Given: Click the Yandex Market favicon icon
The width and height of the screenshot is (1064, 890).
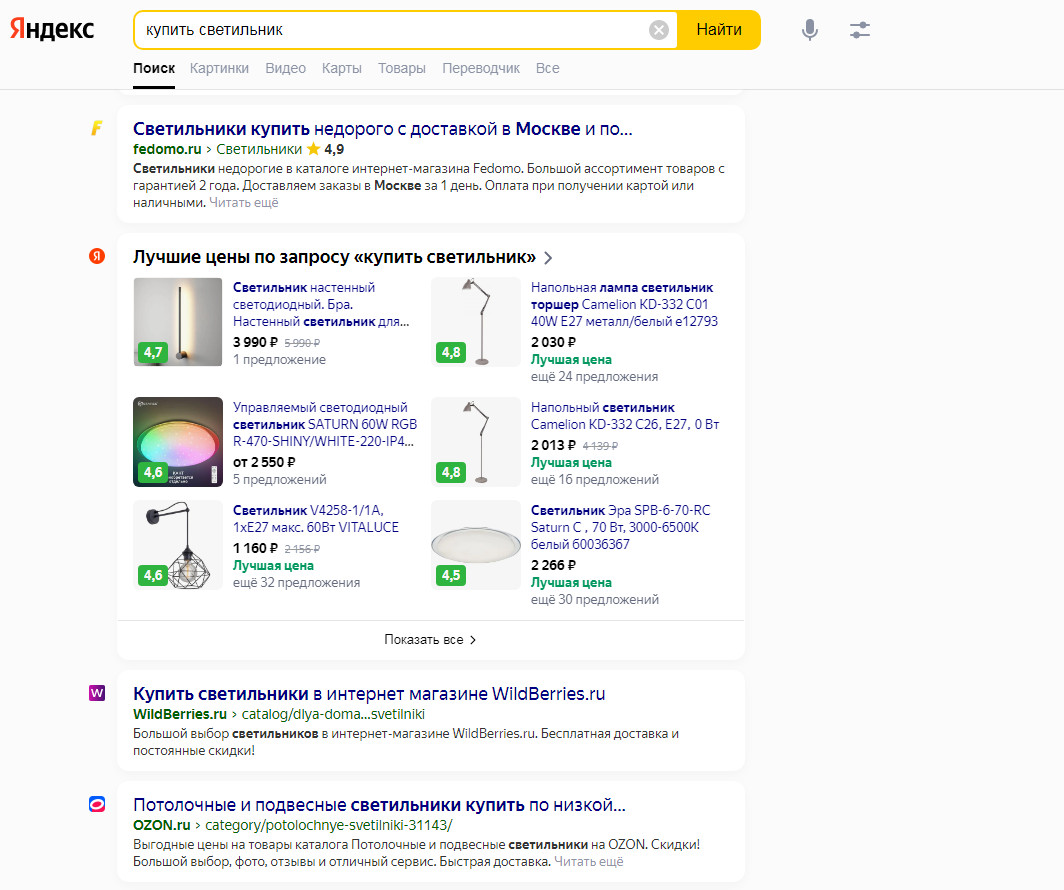Looking at the screenshot, I should (x=97, y=257).
